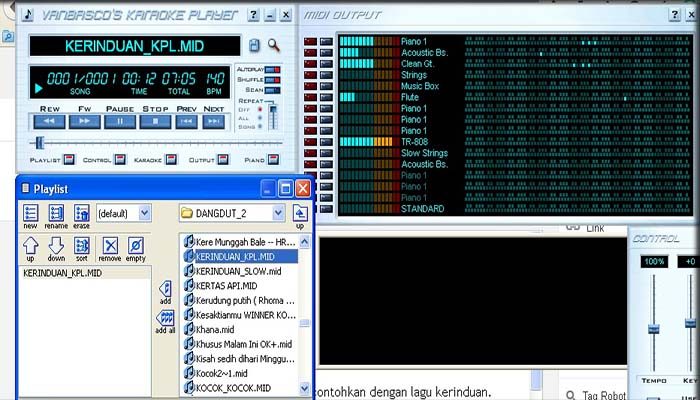Toggle the Control window button

click(120, 159)
